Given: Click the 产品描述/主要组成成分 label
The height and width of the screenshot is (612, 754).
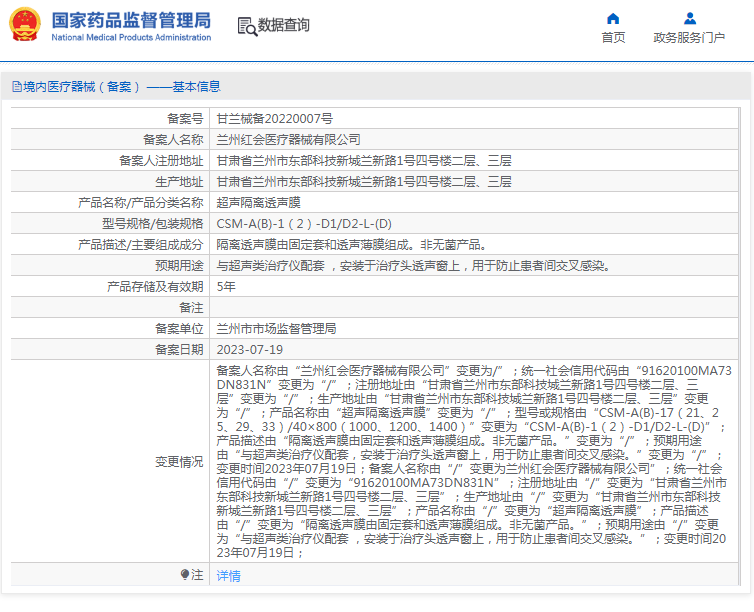Looking at the screenshot, I should pyautogui.click(x=140, y=245).
